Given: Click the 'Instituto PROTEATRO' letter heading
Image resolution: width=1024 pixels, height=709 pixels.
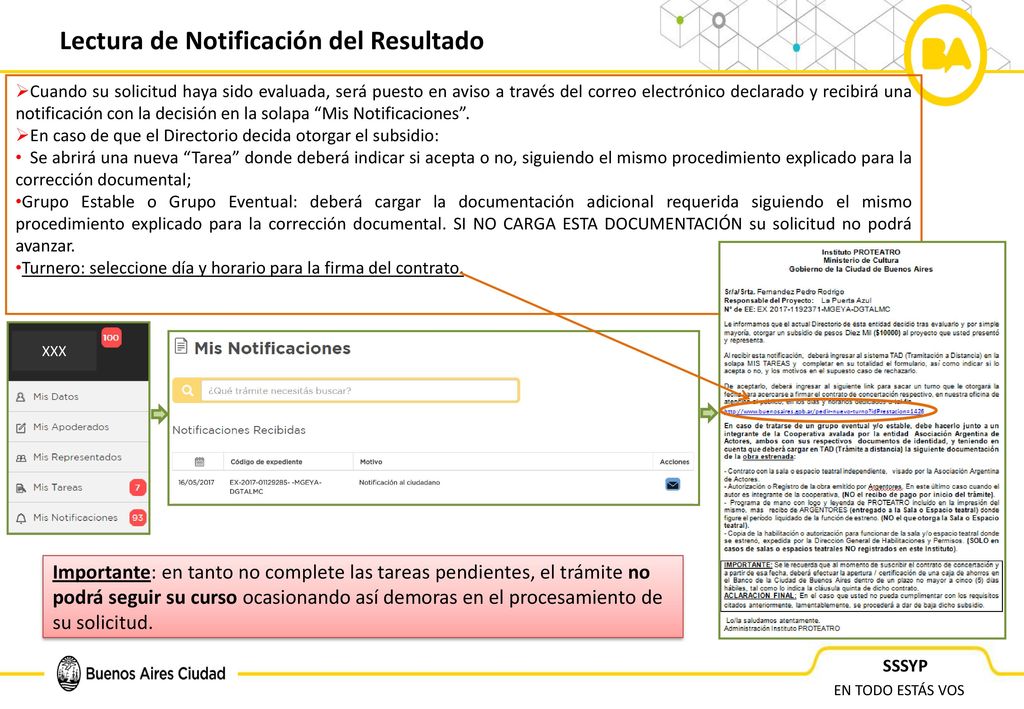Looking at the screenshot, I should coord(861,252).
